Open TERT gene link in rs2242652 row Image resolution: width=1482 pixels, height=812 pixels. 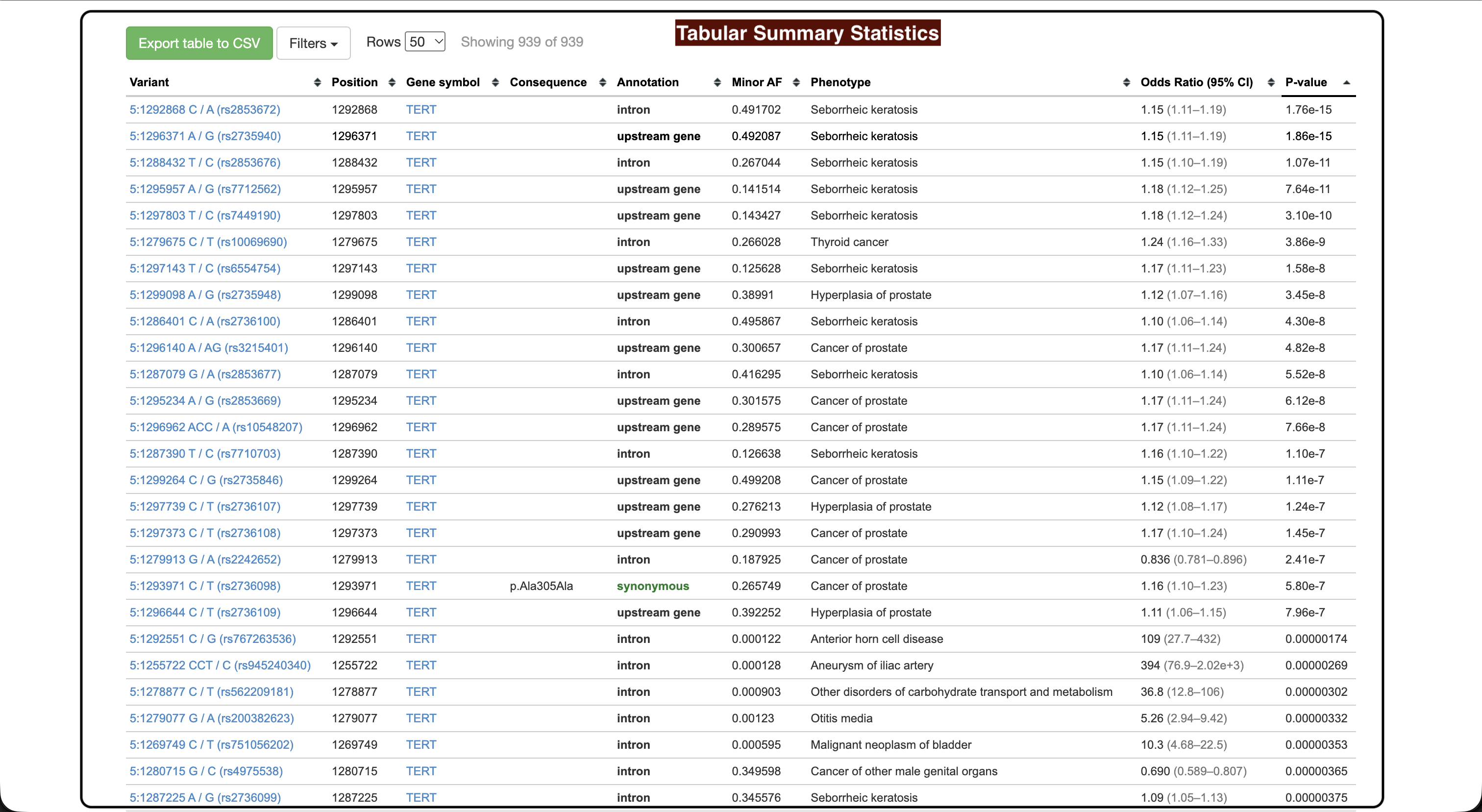tap(421, 560)
